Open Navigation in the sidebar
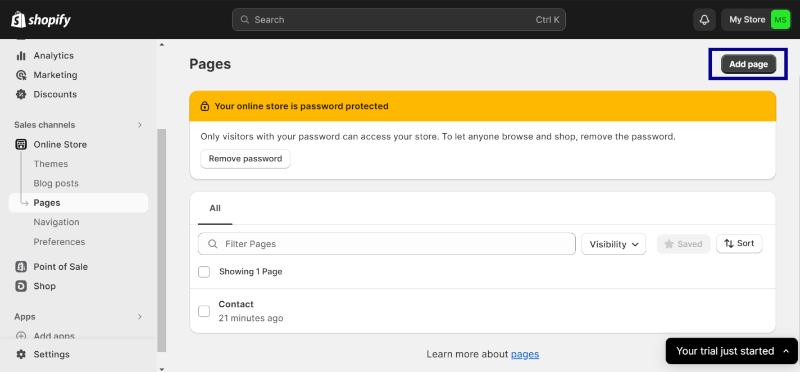The height and width of the screenshot is (372, 800). coord(56,222)
